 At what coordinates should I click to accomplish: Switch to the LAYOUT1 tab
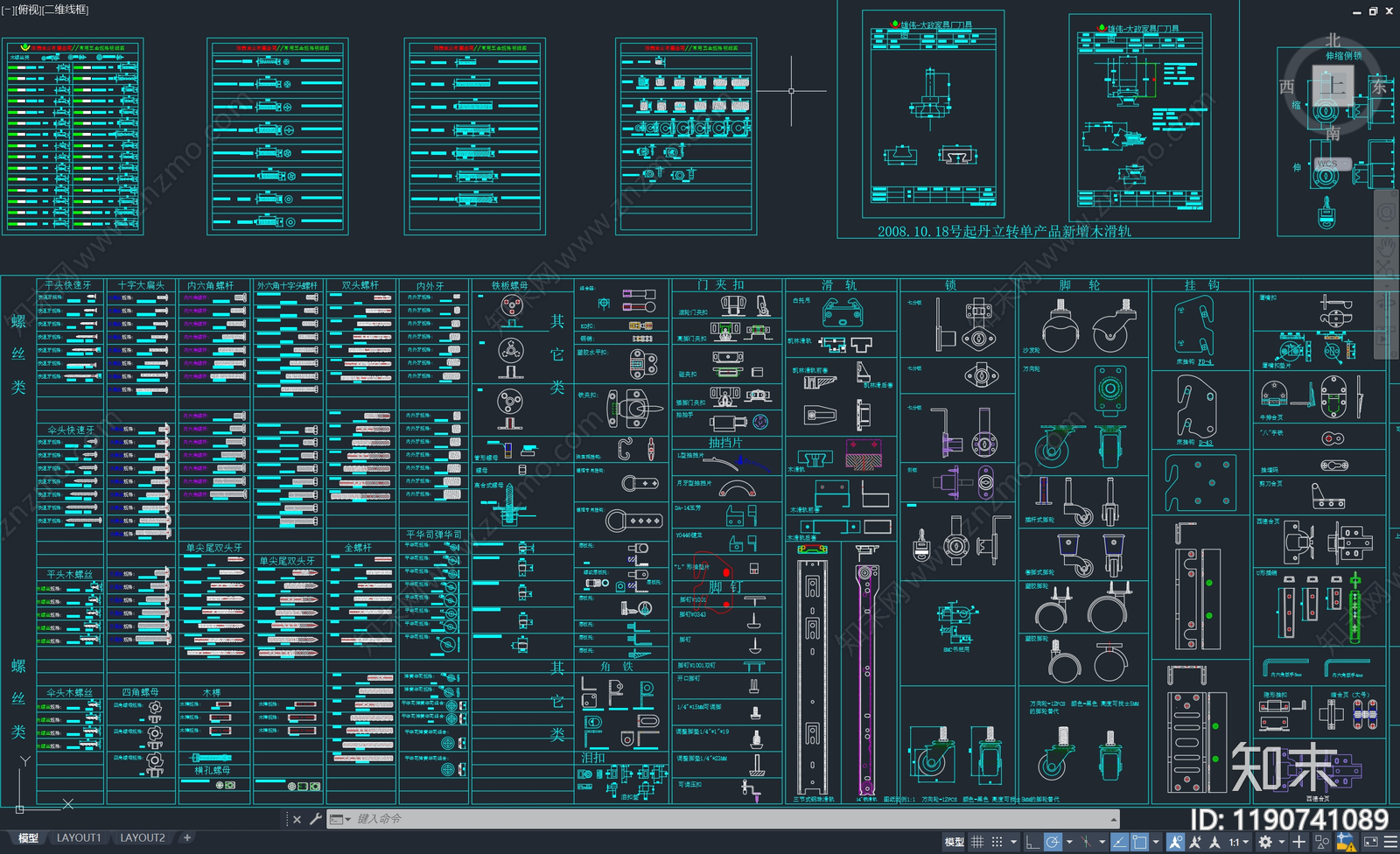79,838
